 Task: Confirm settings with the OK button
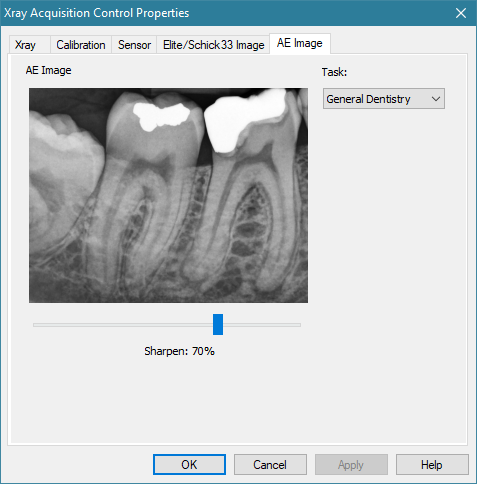coord(189,464)
